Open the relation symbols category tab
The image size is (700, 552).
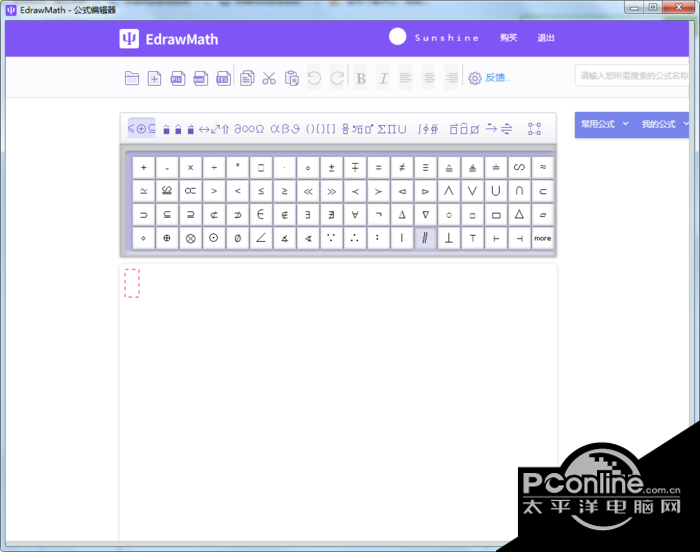(x=142, y=129)
